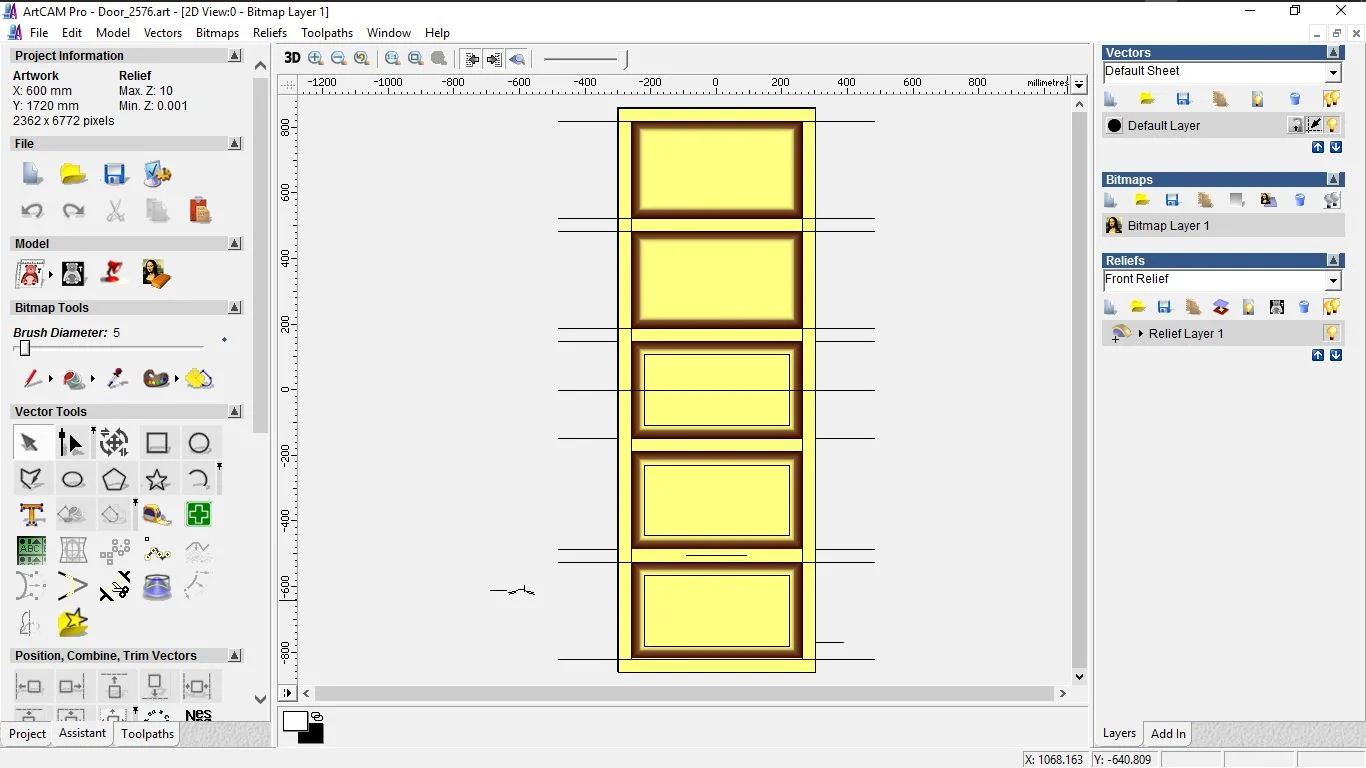Click the 3D view button
Viewport: 1366px width, 768px height.
[x=292, y=58]
